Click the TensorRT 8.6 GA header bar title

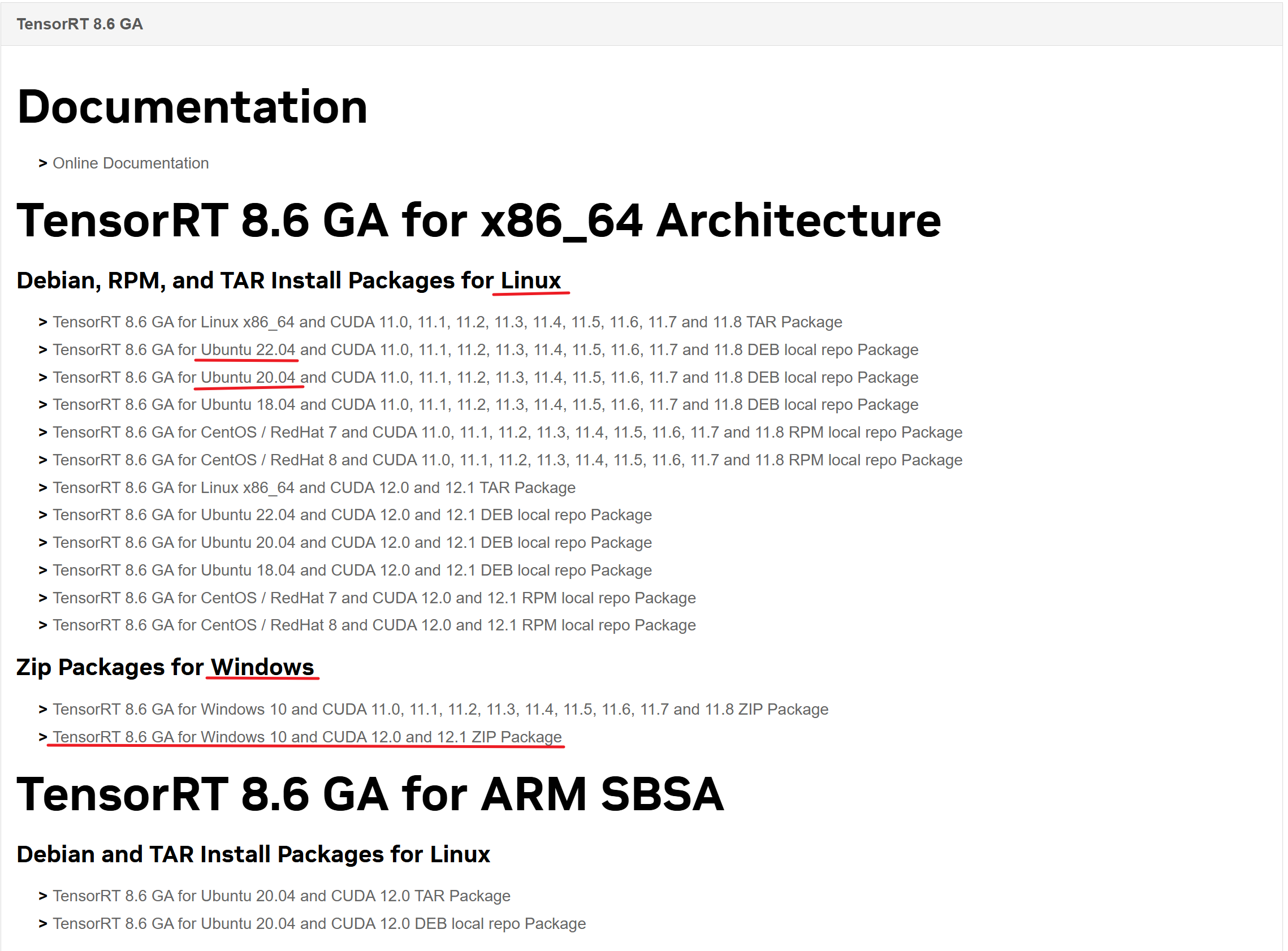[79, 24]
